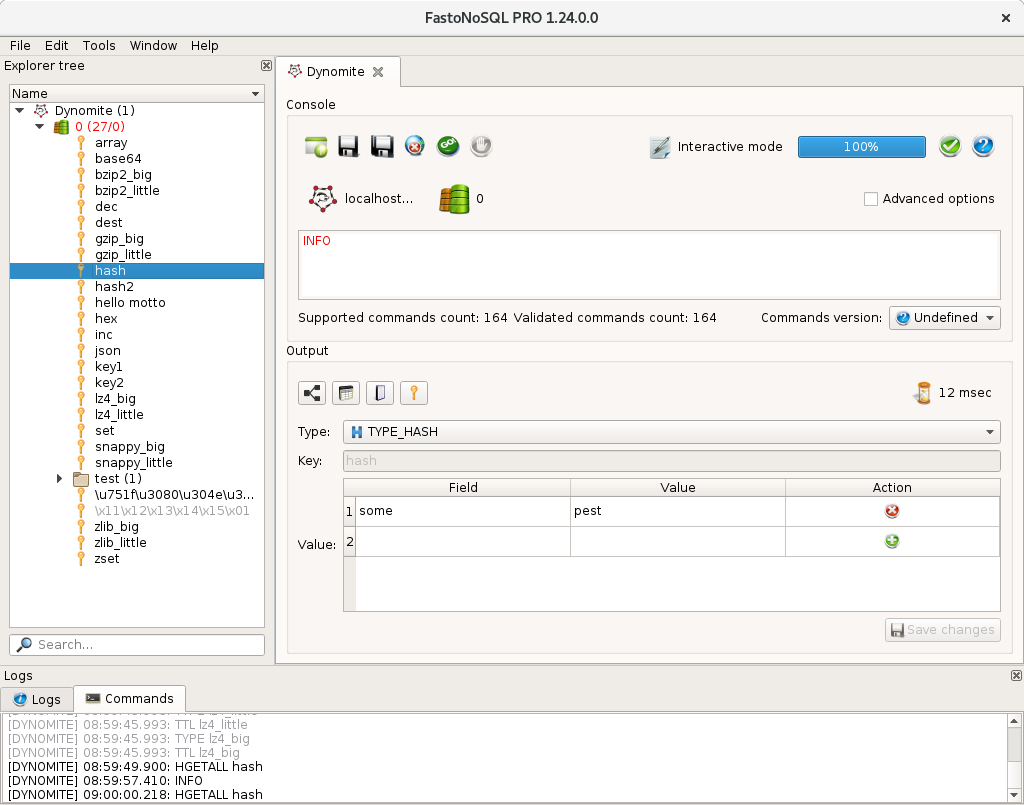
Task: Select the array key in tree
Action: pos(111,143)
